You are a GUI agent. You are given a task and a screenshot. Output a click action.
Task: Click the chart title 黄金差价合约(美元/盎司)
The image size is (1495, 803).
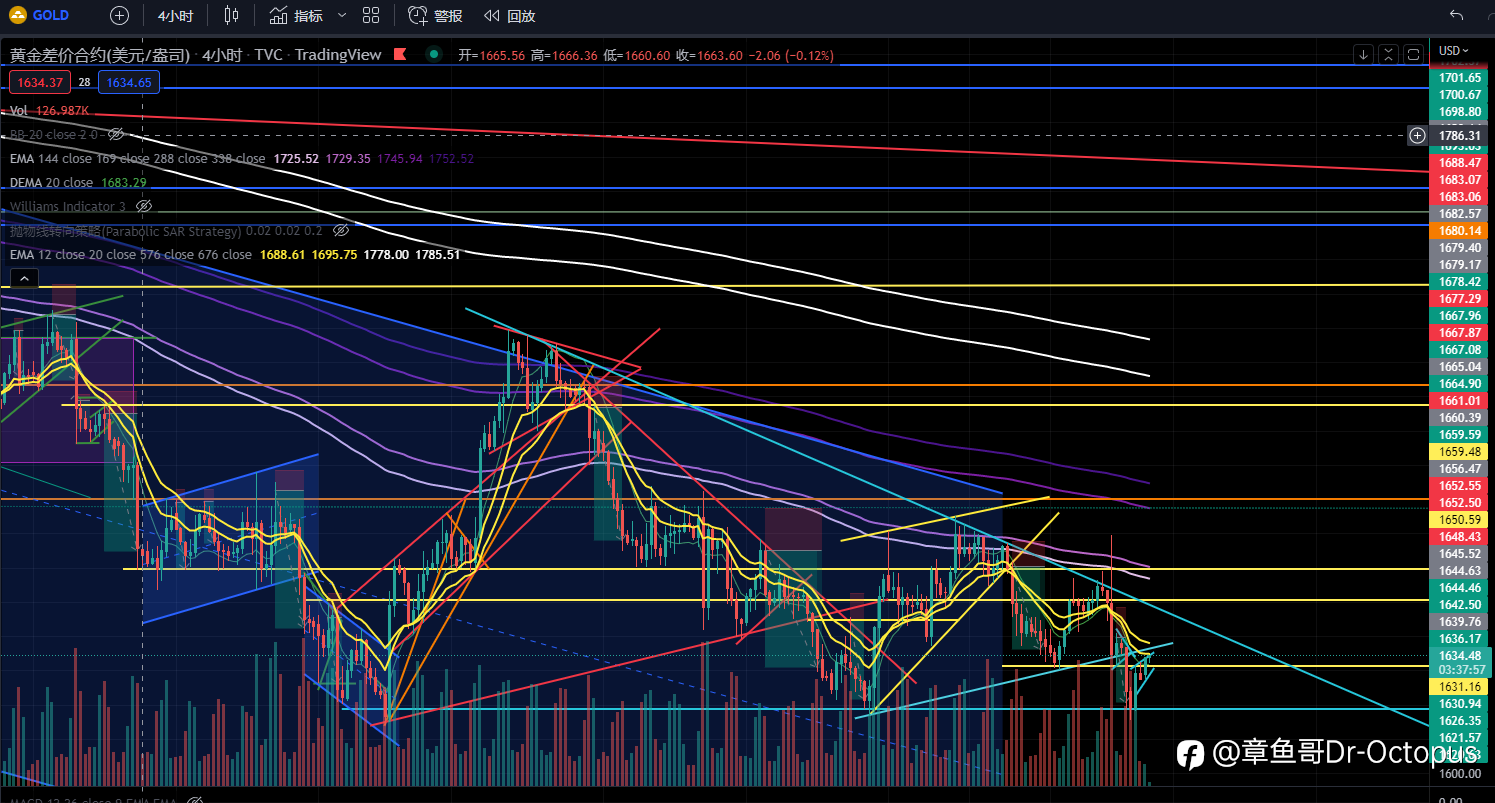(x=100, y=55)
